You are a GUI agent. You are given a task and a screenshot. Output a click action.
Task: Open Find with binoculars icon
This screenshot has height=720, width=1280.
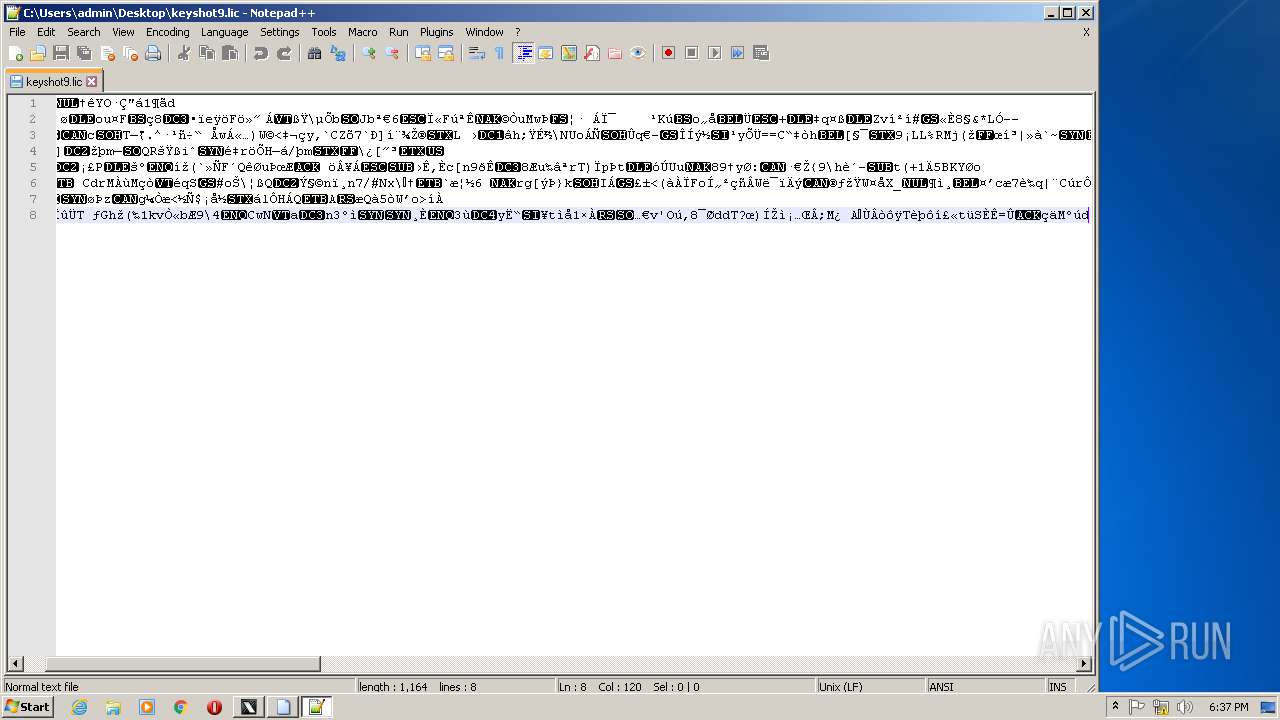pyautogui.click(x=315, y=53)
